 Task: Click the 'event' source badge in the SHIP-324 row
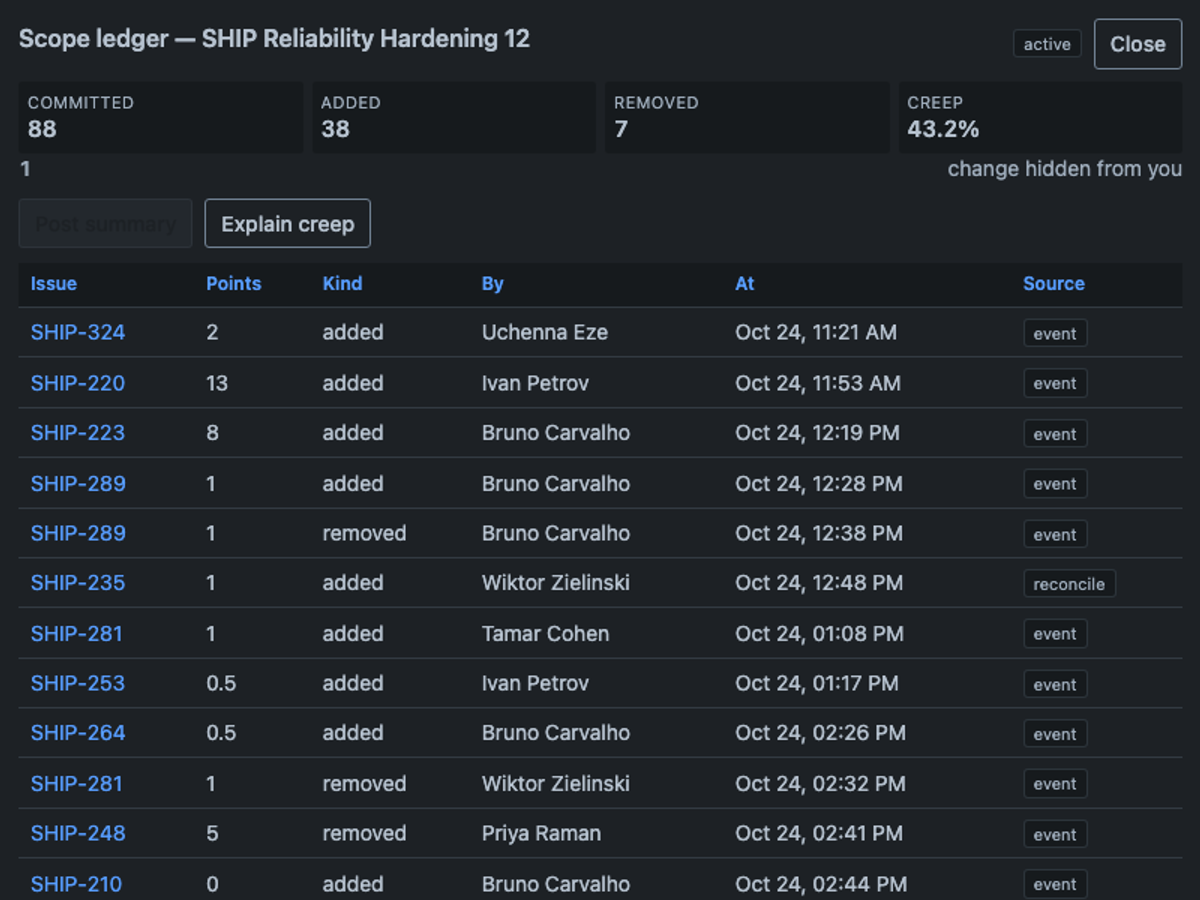tap(1055, 333)
